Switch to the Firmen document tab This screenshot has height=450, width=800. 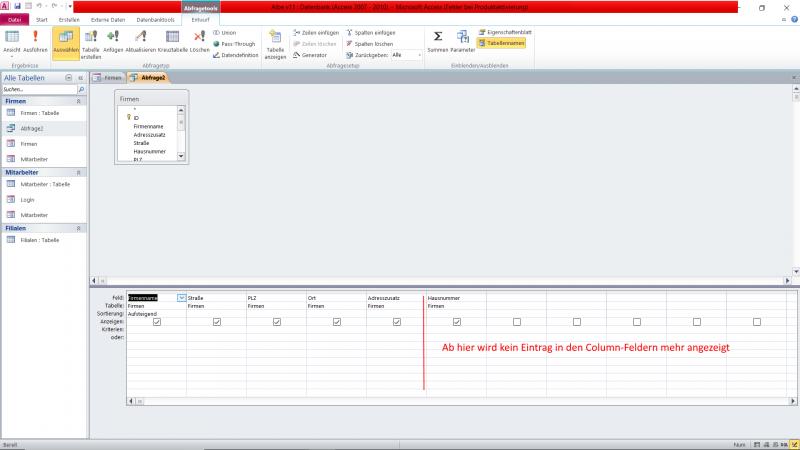pyautogui.click(x=108, y=78)
